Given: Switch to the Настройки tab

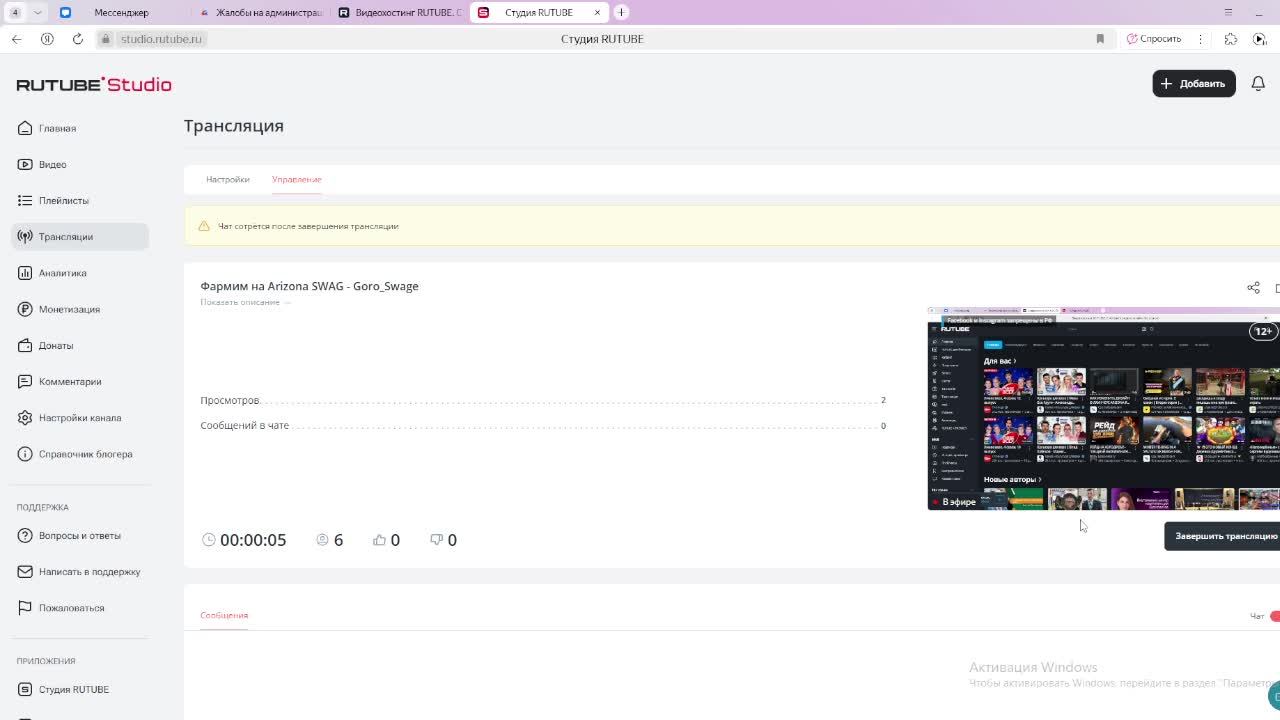Looking at the screenshot, I should tap(228, 180).
